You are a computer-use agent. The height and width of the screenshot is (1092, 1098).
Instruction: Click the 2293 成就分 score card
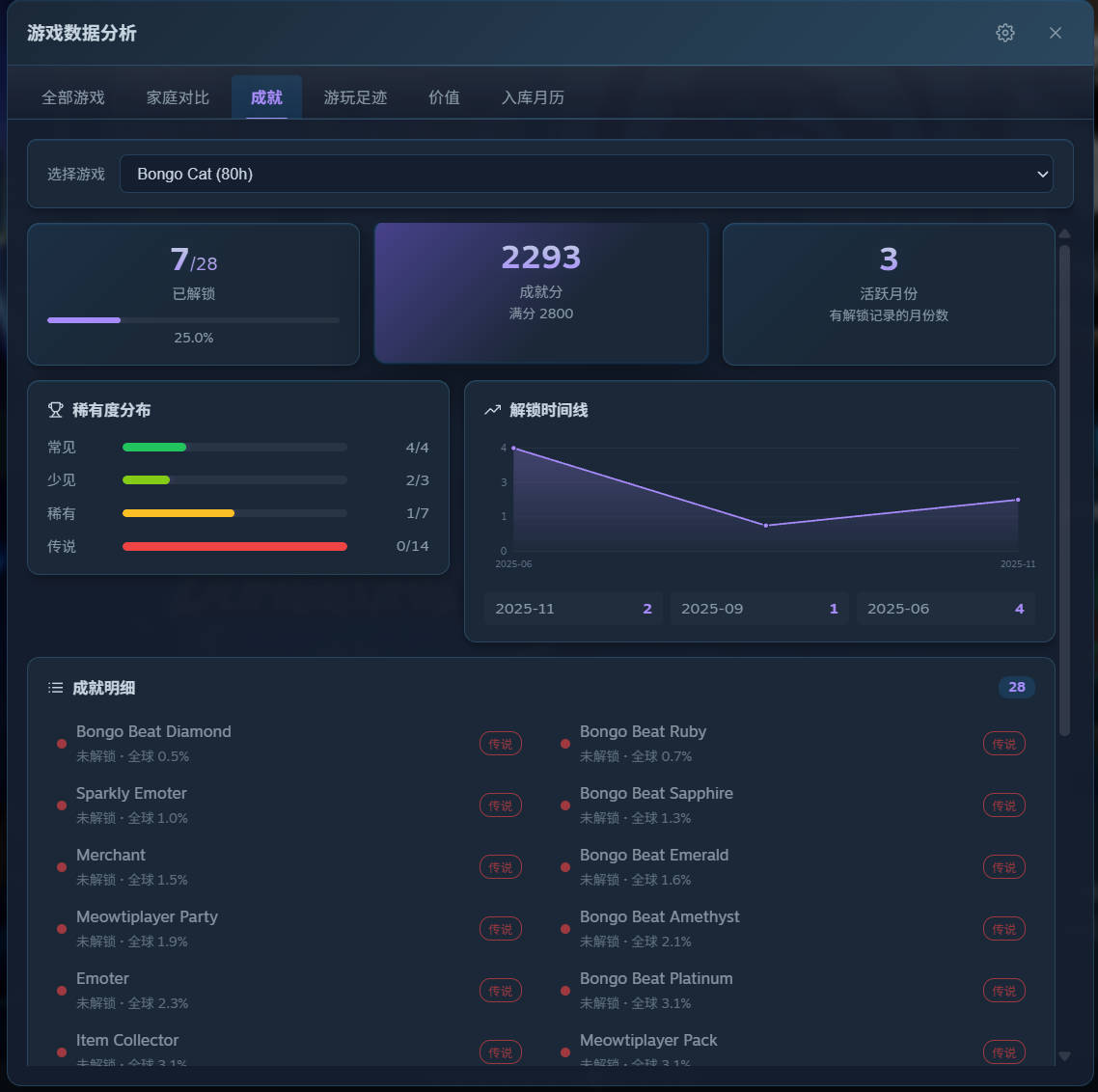(x=541, y=293)
